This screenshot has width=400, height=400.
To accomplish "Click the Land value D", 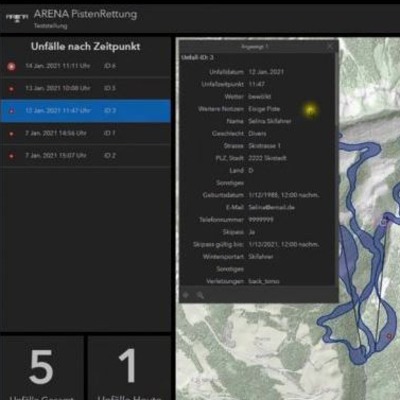I will pos(251,170).
